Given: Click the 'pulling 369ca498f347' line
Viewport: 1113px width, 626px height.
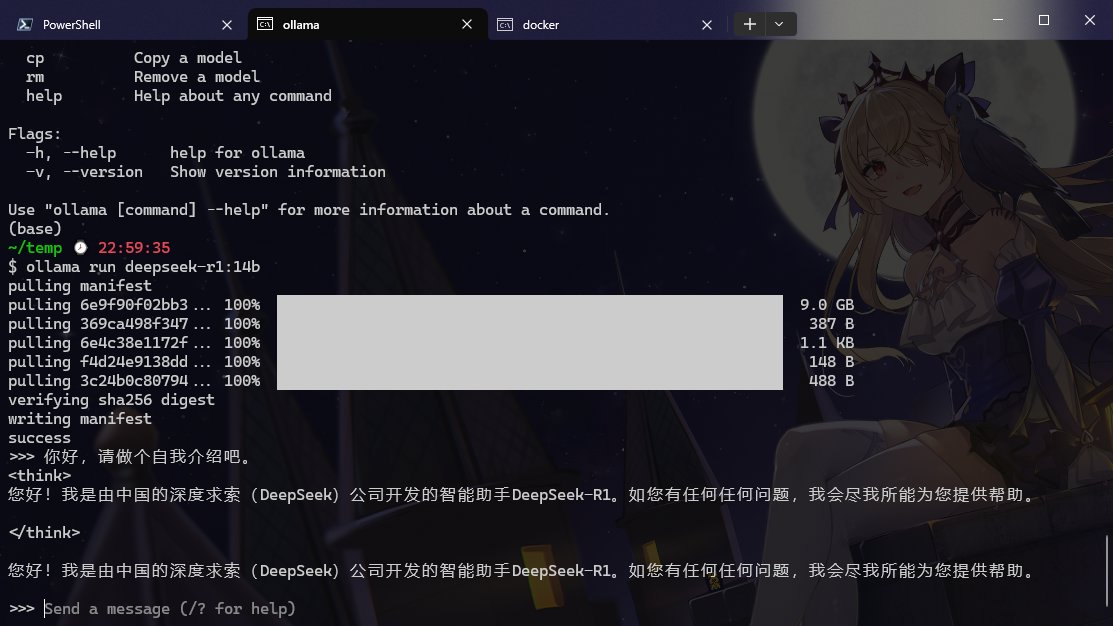Looking at the screenshot, I should click(134, 324).
